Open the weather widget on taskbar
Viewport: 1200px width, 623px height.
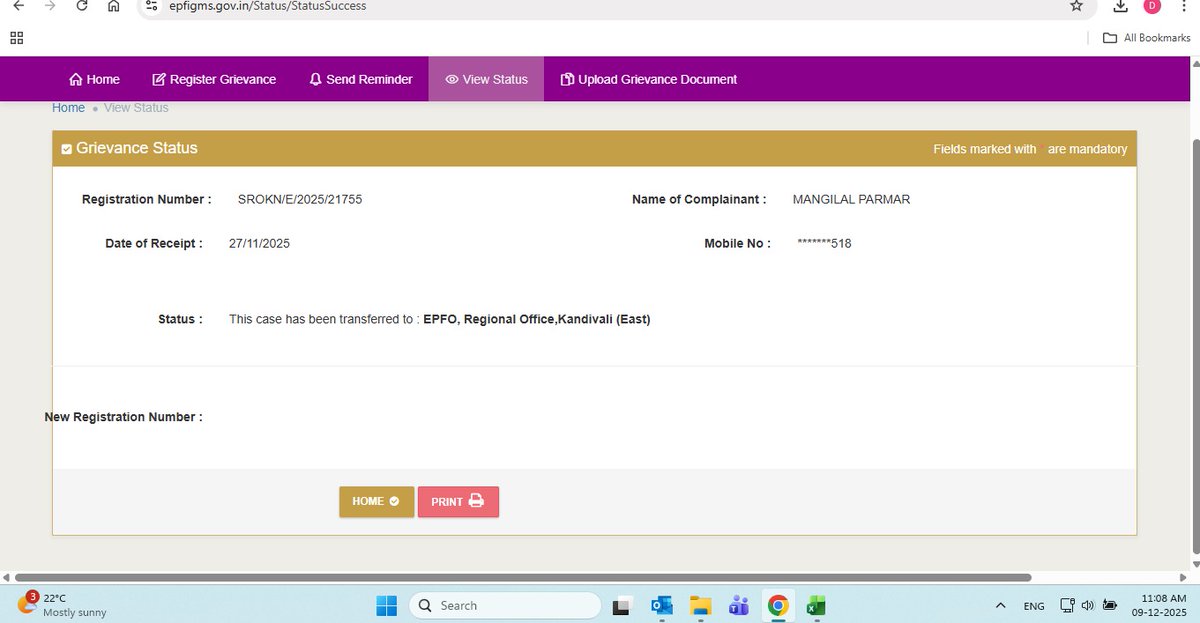click(x=62, y=605)
